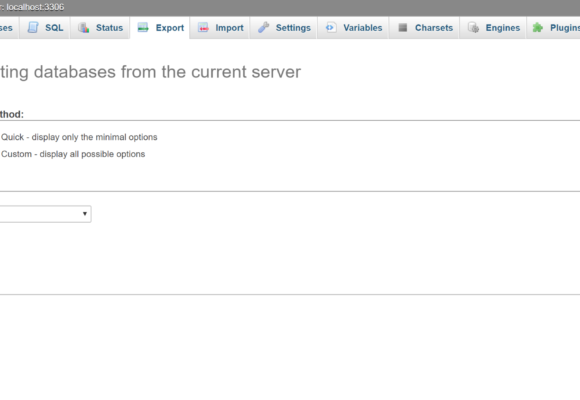Open the Variables tab label

pos(362,28)
